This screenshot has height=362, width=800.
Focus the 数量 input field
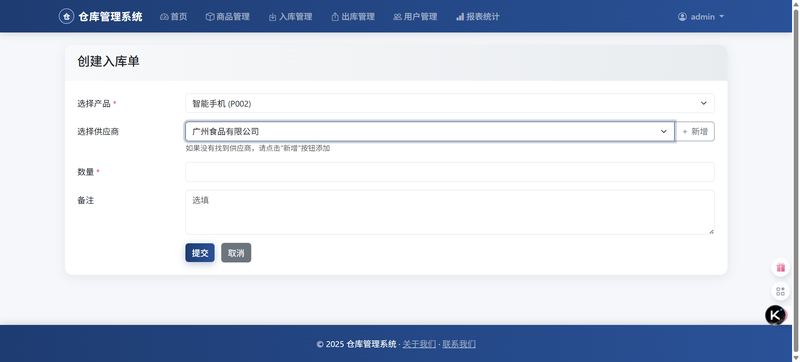click(x=449, y=172)
